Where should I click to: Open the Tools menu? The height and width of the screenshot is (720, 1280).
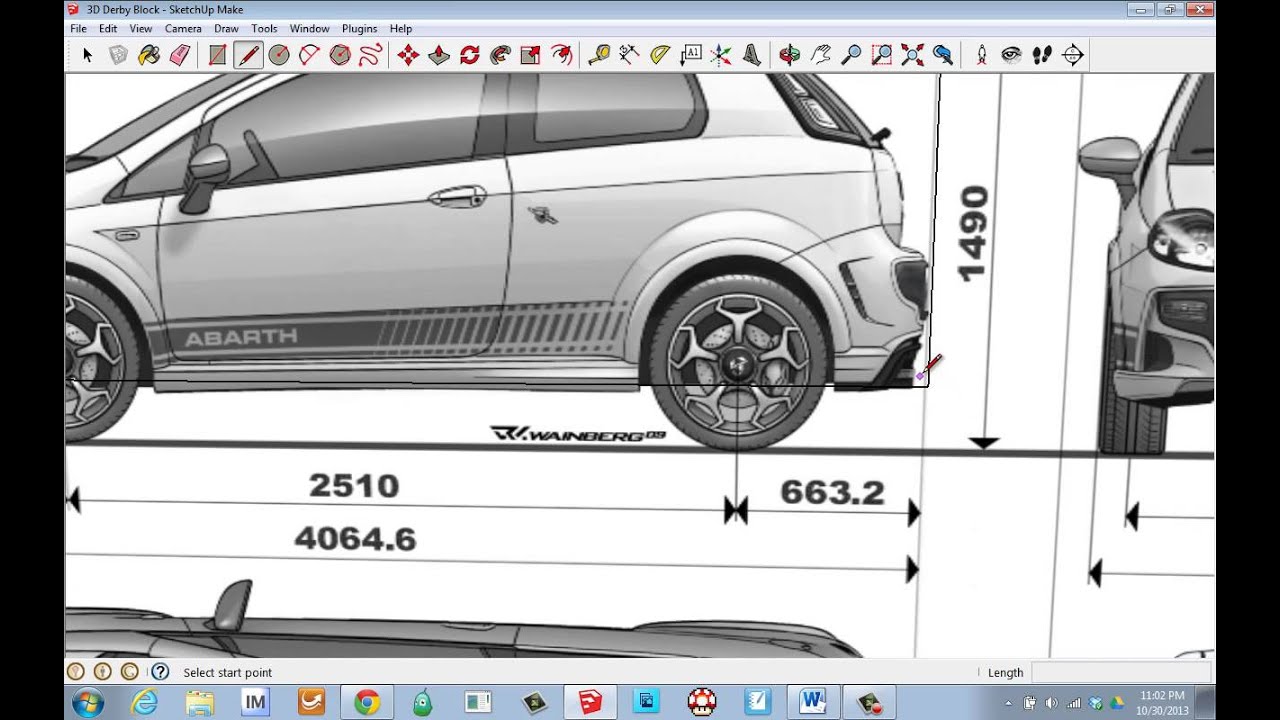[x=264, y=29]
